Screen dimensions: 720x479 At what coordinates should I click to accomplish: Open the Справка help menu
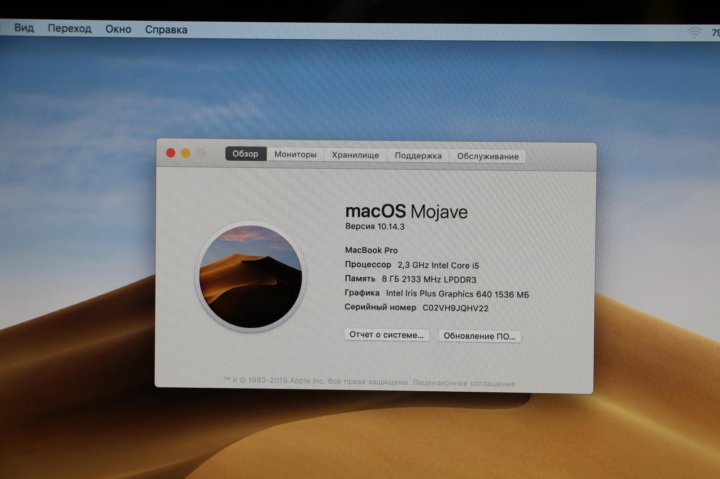[166, 30]
